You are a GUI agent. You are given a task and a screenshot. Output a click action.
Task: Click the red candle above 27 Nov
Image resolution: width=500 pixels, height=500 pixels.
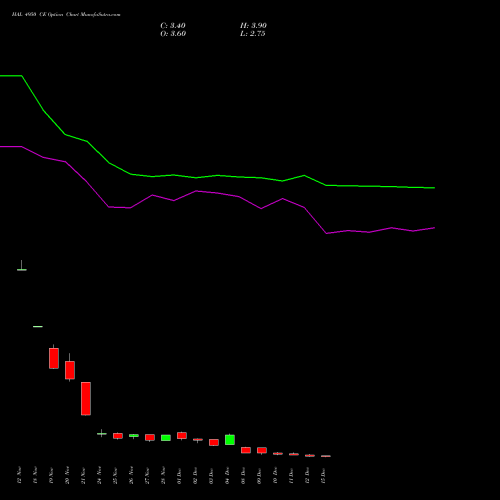(x=150, y=437)
